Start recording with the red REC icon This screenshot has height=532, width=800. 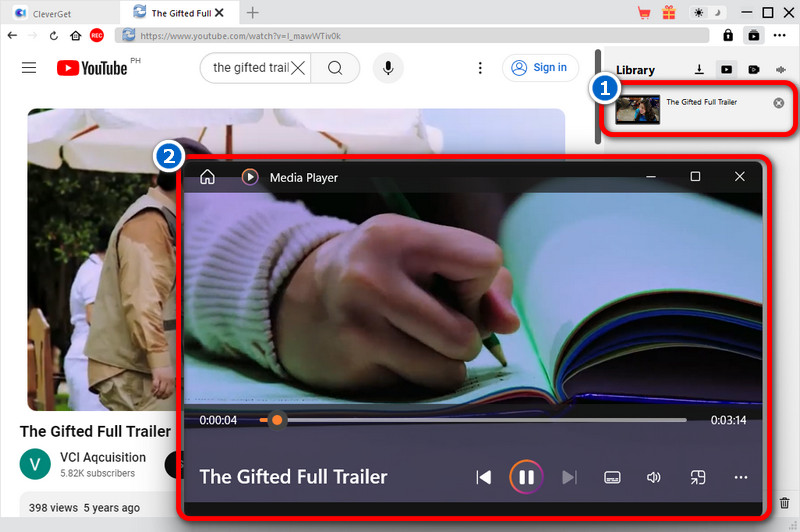(x=96, y=35)
